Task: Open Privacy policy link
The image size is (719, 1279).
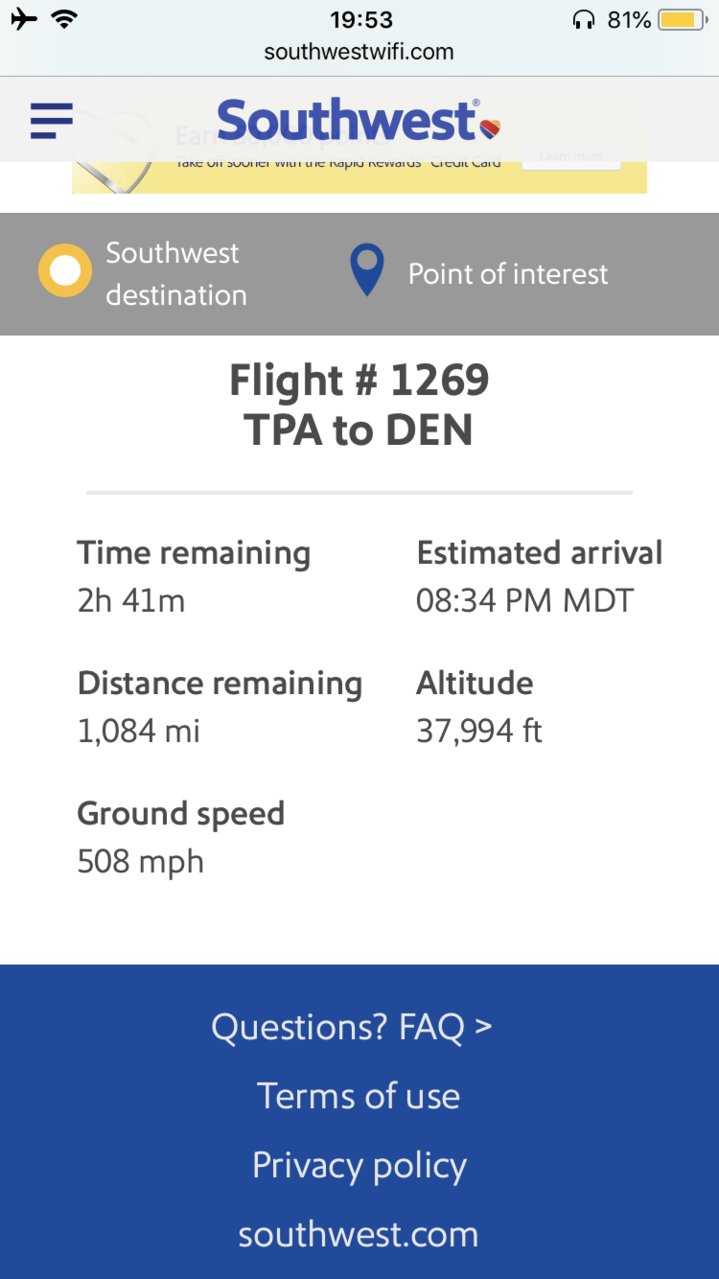Action: (359, 1166)
